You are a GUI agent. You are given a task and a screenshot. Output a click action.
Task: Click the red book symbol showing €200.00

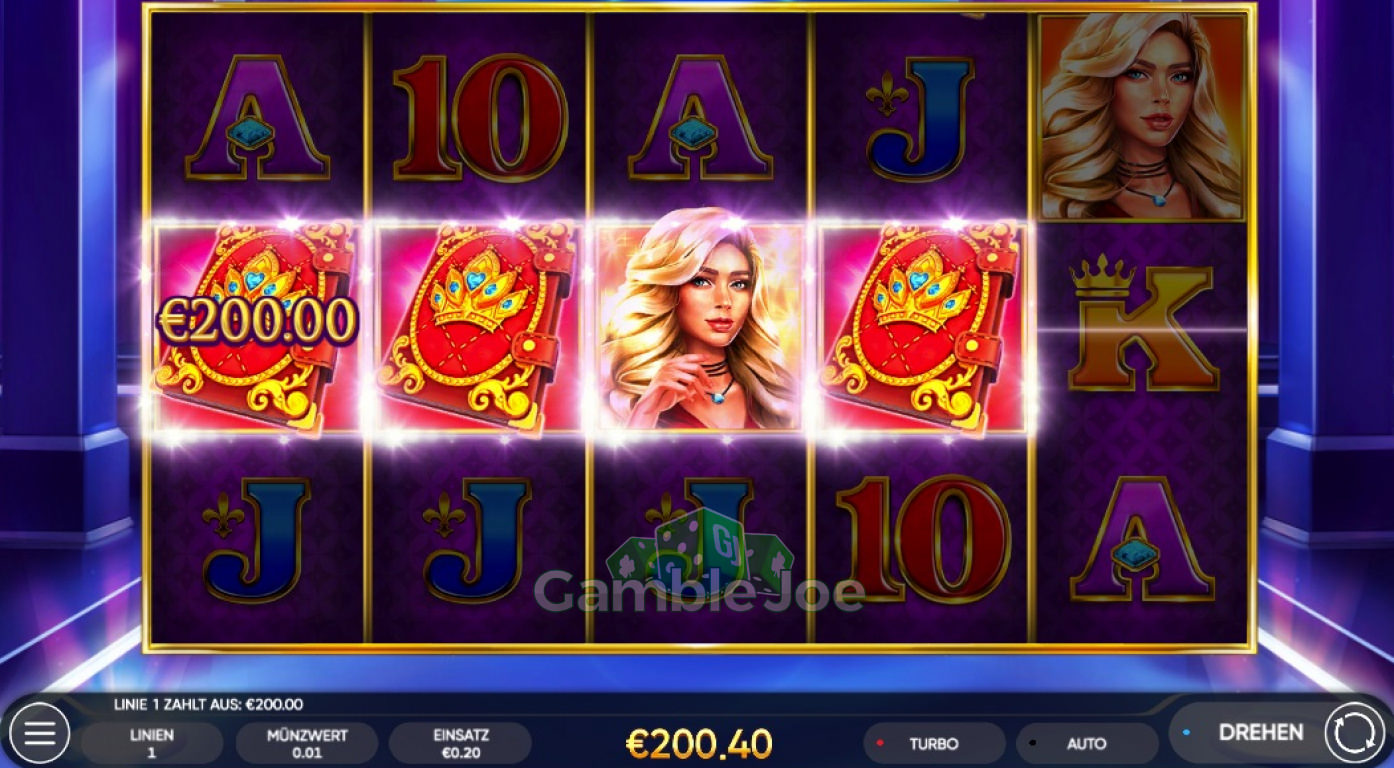tap(256, 329)
